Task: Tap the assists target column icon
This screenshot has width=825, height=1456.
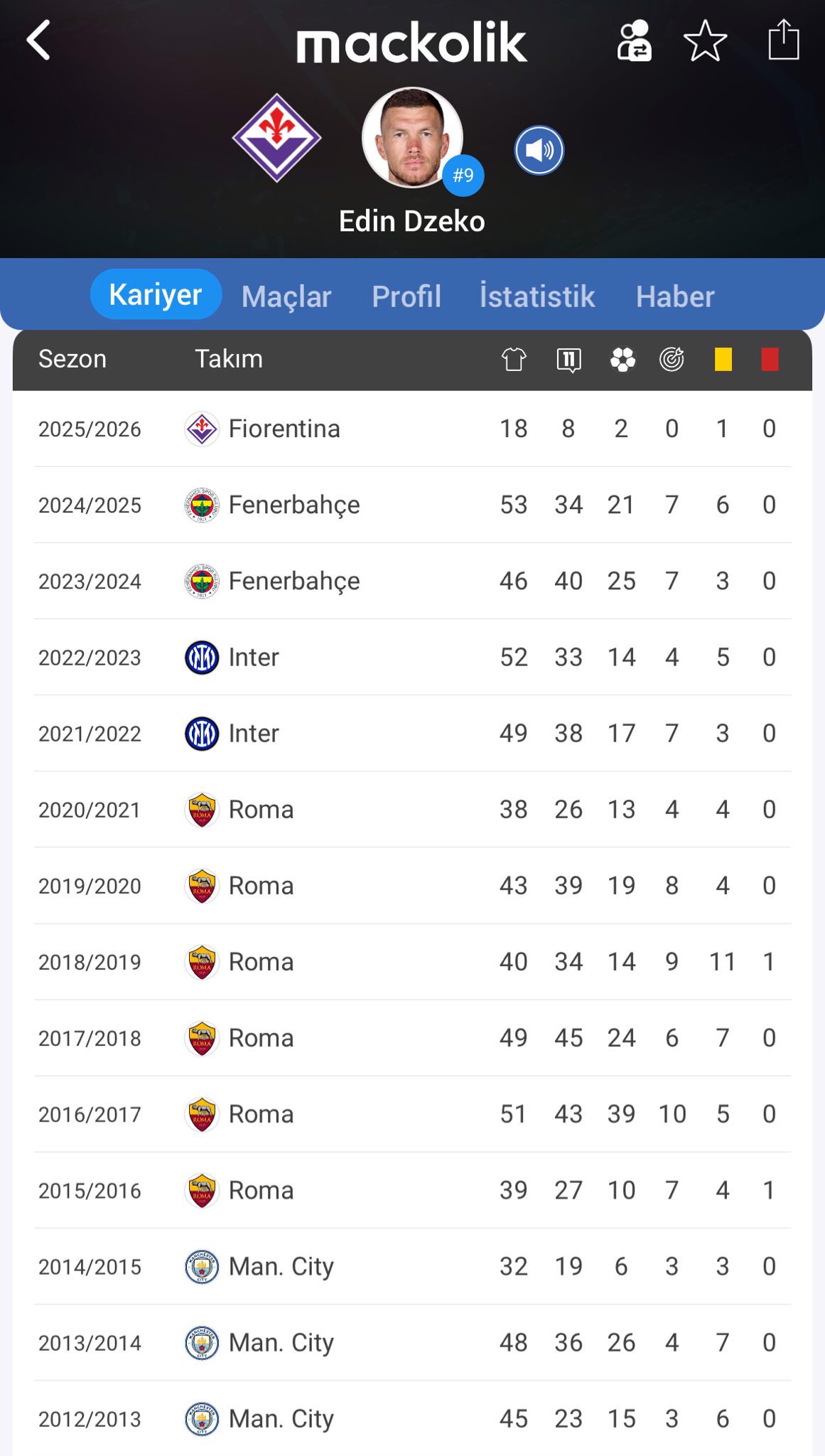Action: 672,360
